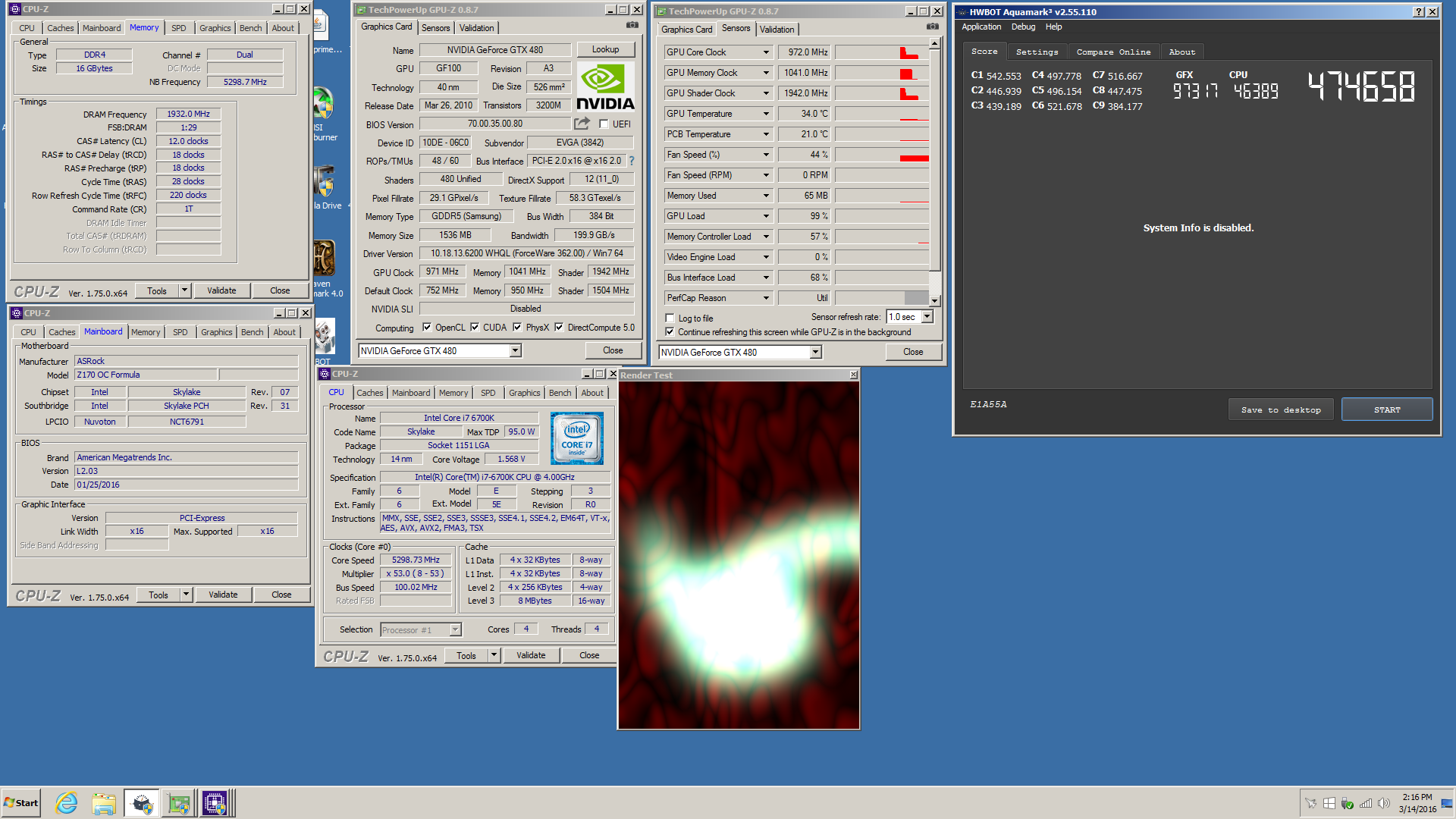Click the show desktop icon beside the clock
The width and height of the screenshot is (1456, 819).
point(1447,803)
